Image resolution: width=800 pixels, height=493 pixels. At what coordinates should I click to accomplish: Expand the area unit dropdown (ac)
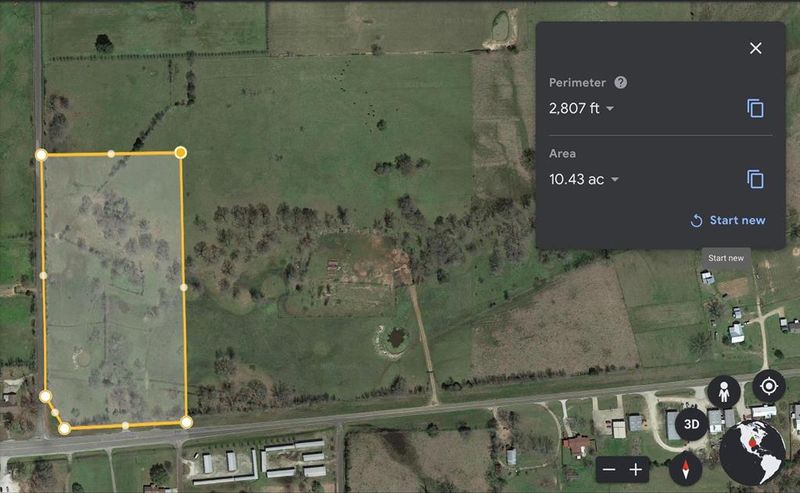tap(615, 180)
